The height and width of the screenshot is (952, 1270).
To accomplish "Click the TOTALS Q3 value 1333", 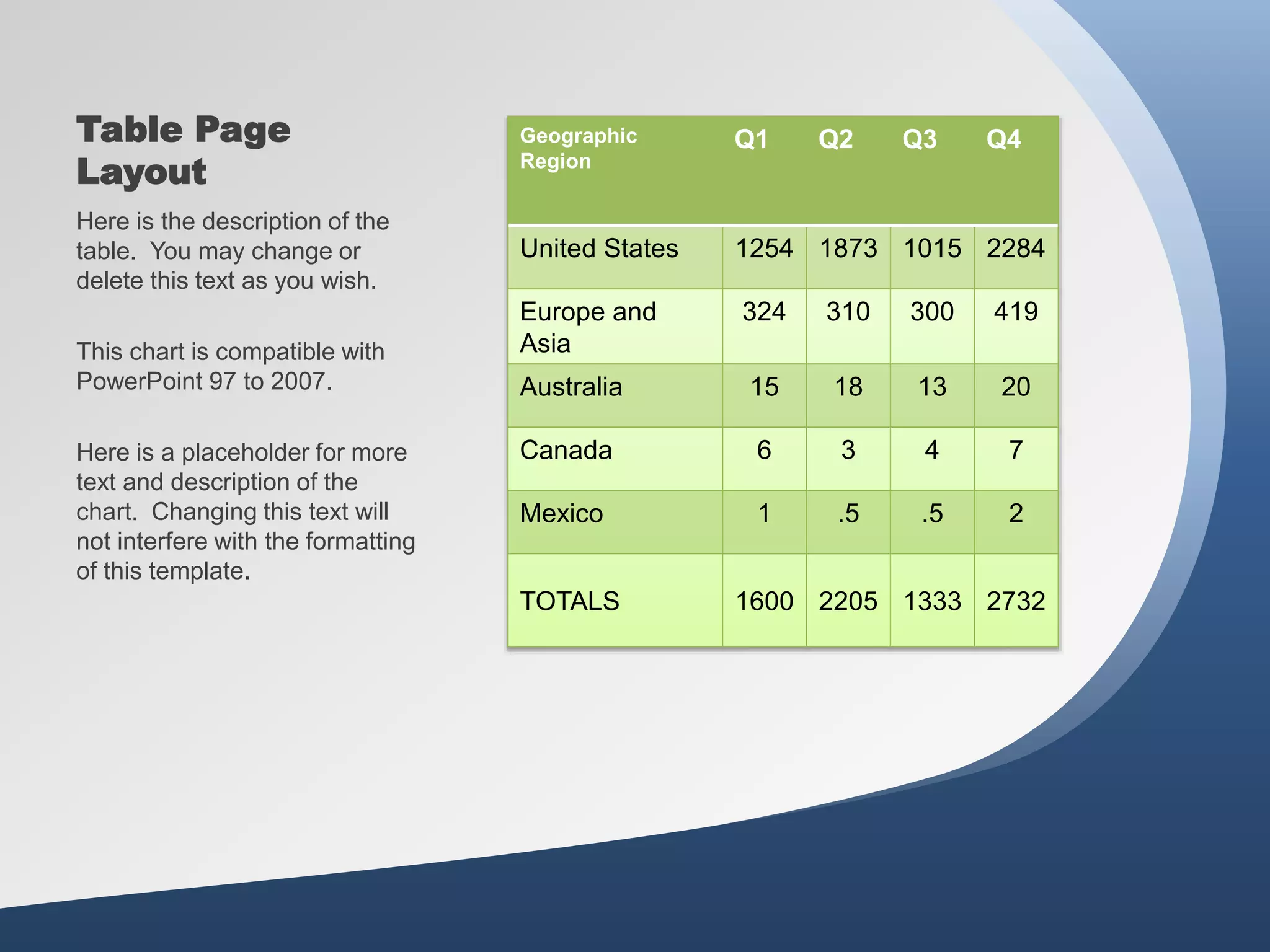I will (x=932, y=601).
